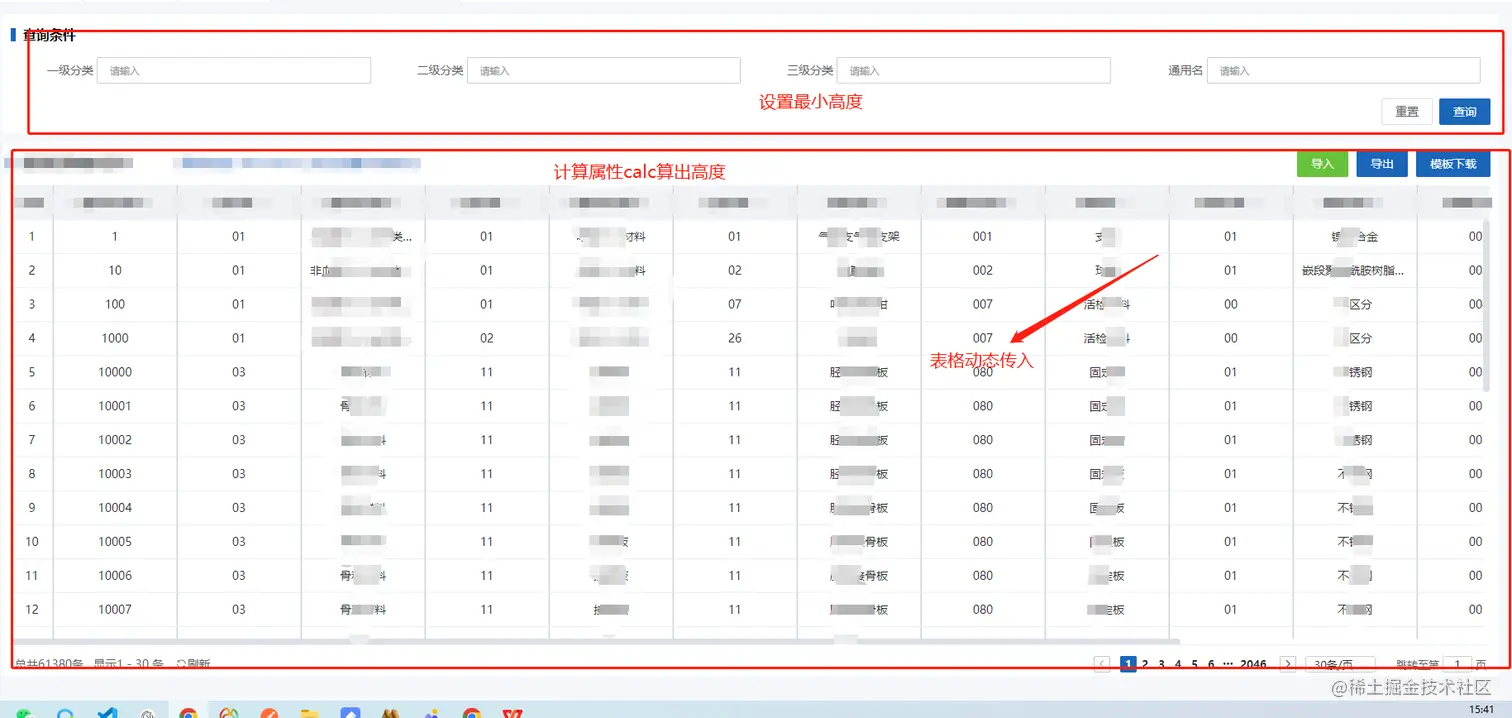
Task: Click the 通用名 input field
Action: 1344,70
